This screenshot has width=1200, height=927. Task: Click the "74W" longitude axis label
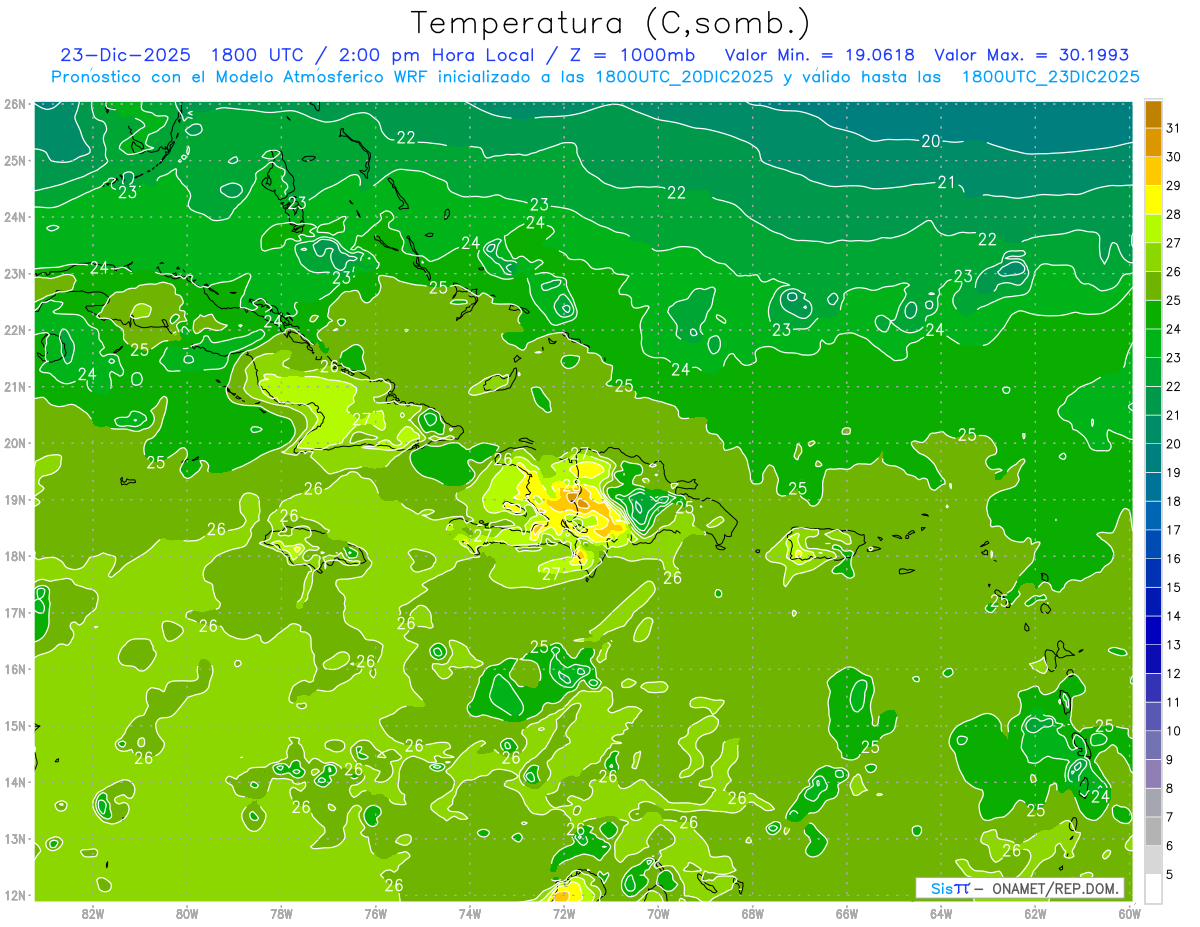[x=470, y=913]
